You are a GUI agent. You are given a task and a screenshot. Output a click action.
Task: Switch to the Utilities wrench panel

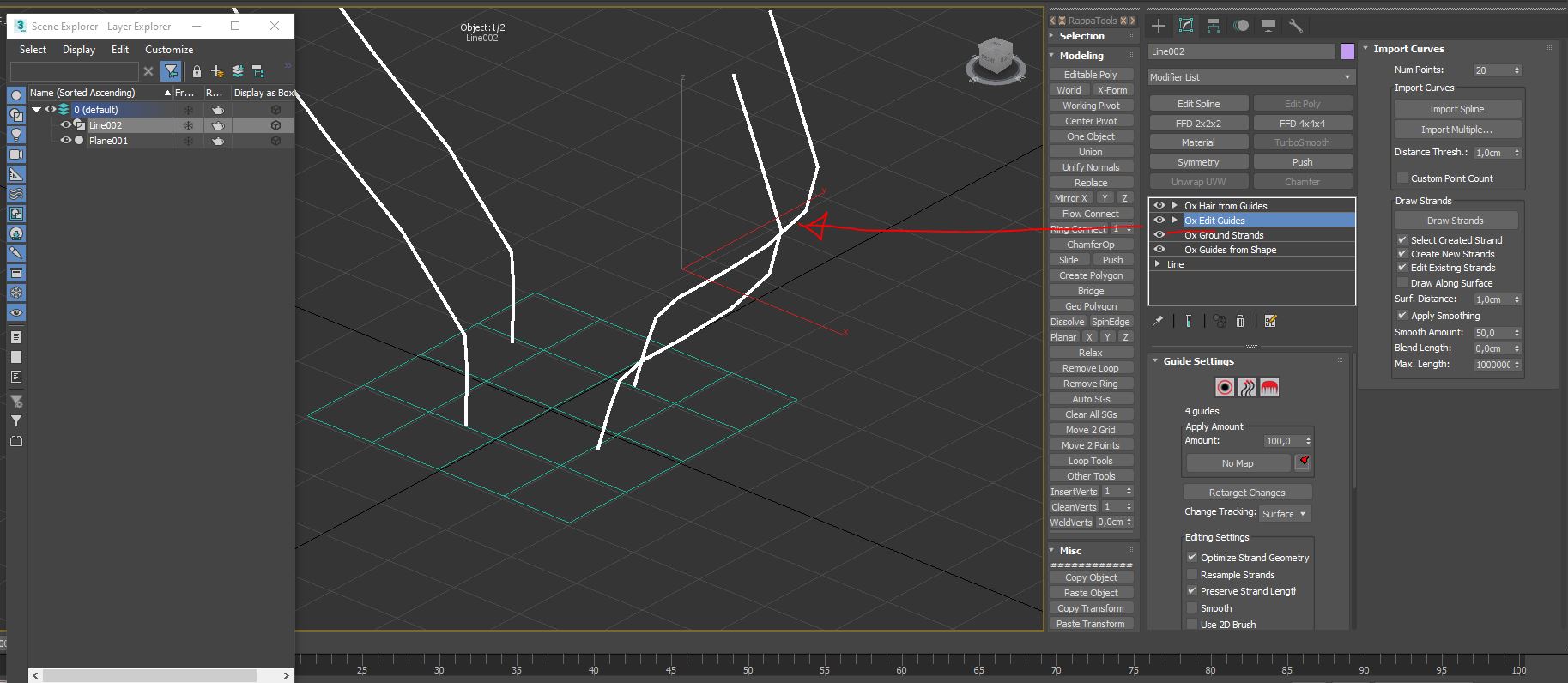pyautogui.click(x=1296, y=26)
